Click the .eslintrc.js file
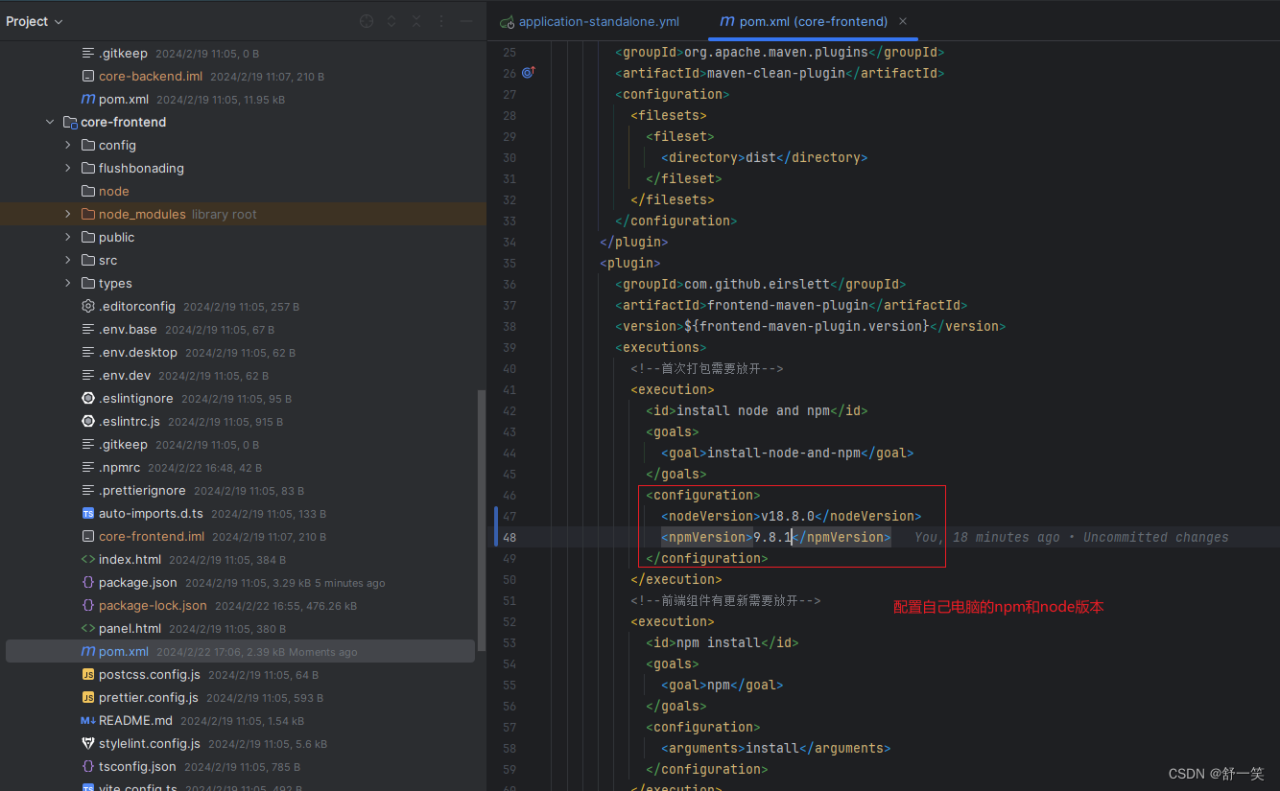The width and height of the screenshot is (1280, 791). (129, 421)
